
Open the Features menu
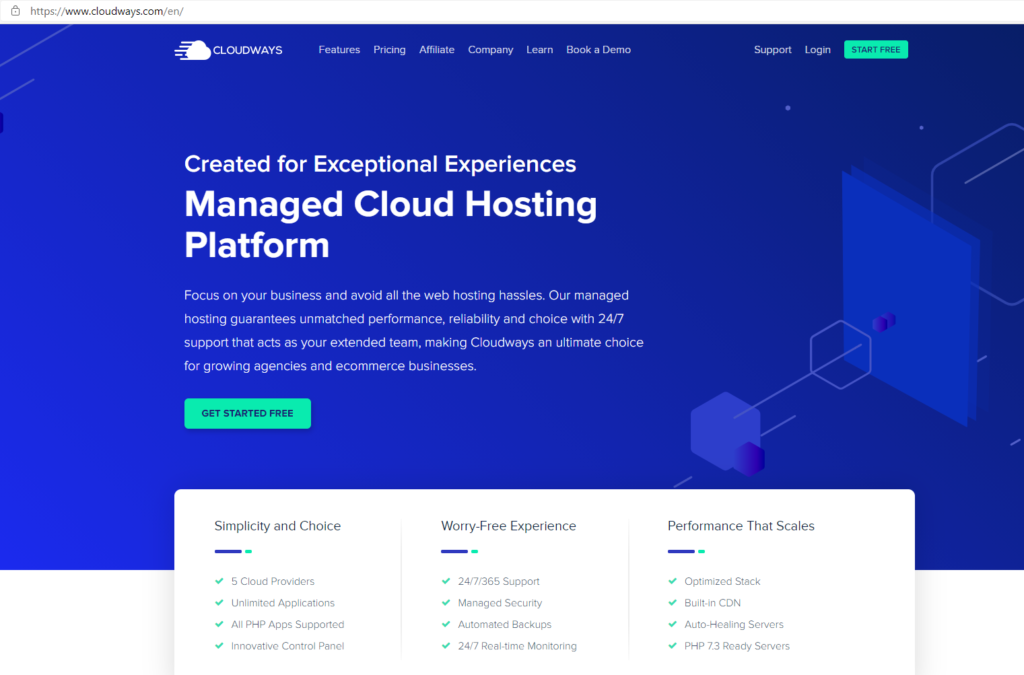pyautogui.click(x=339, y=50)
